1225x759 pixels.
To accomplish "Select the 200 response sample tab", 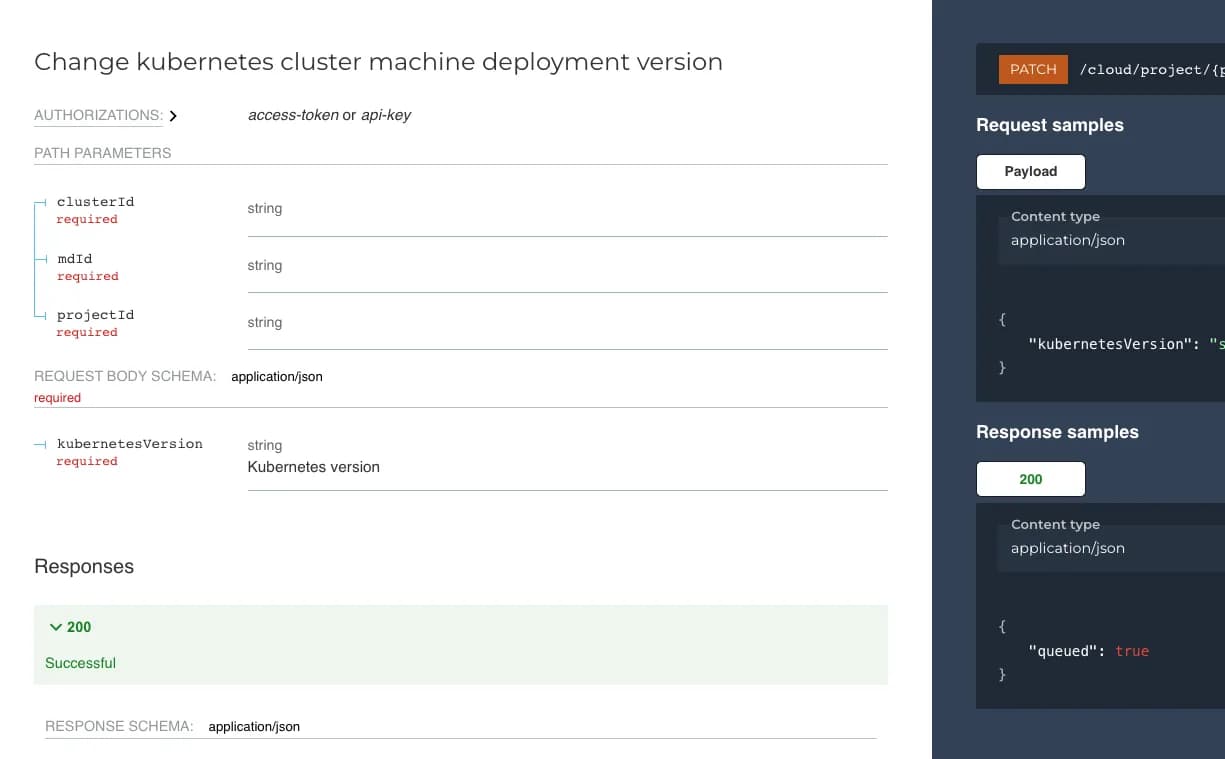I will [x=1030, y=479].
